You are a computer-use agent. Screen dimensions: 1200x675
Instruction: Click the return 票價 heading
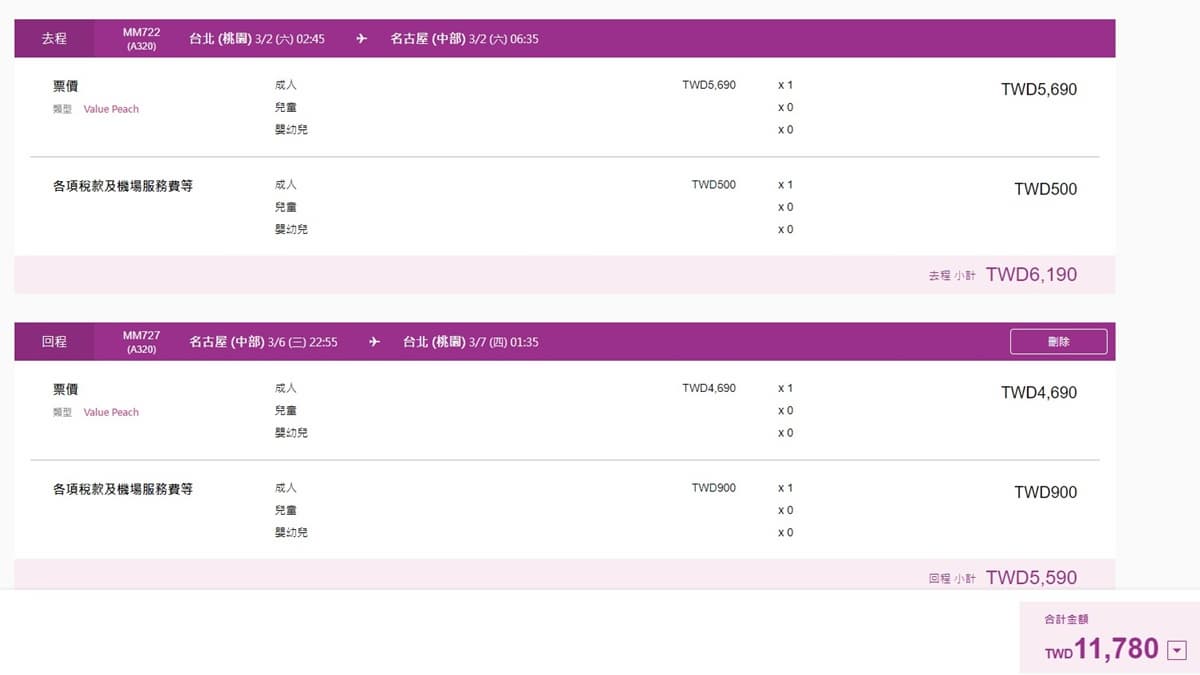click(x=65, y=390)
